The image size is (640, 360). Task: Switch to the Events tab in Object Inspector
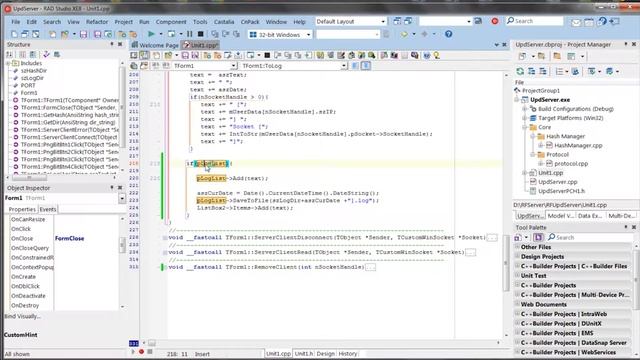coord(48,209)
